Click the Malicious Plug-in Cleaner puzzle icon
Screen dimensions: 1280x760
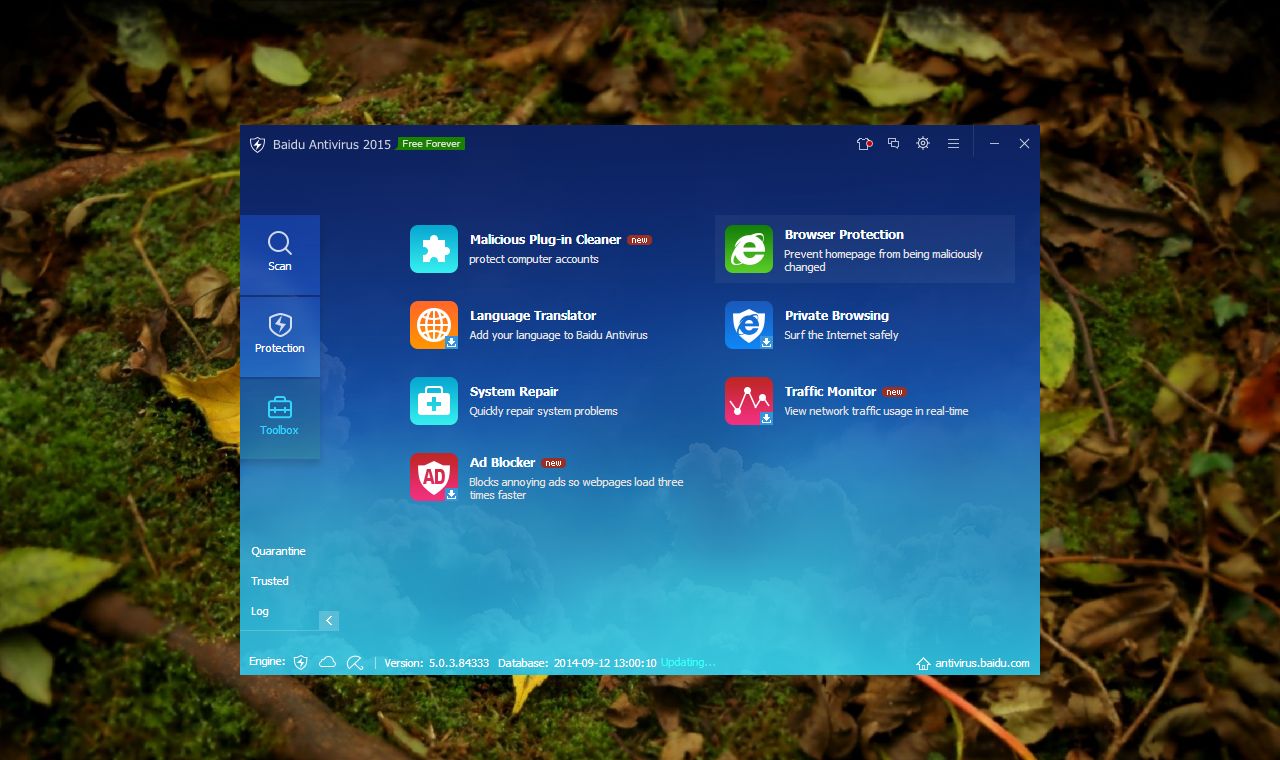(434, 249)
